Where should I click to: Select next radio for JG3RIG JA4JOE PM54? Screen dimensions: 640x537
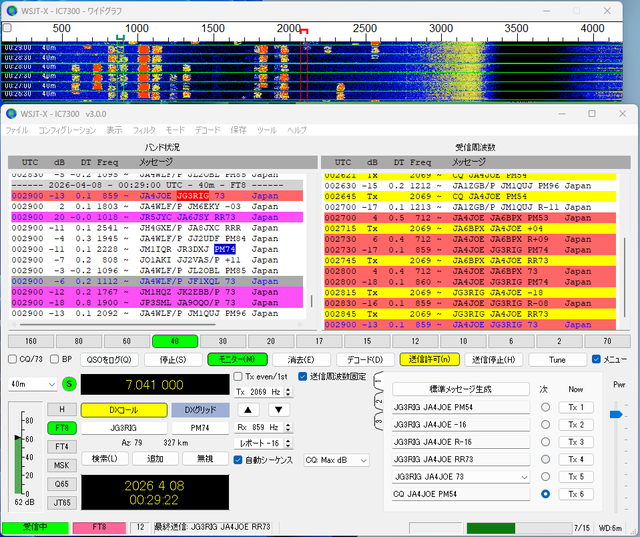pyautogui.click(x=545, y=407)
